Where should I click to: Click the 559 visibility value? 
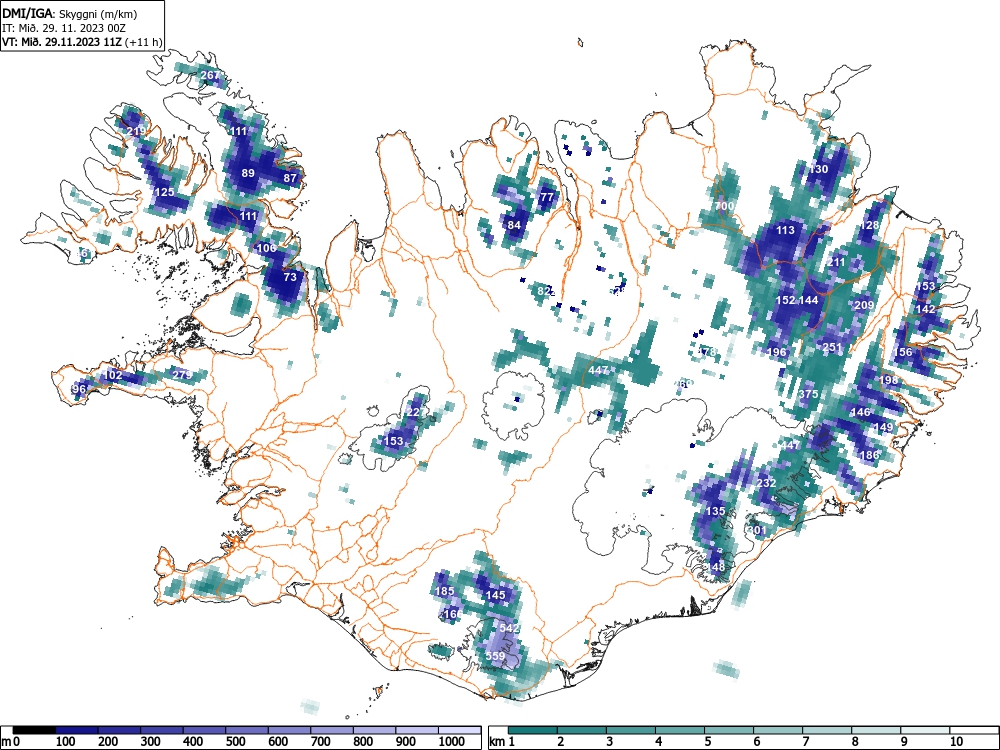click(496, 656)
